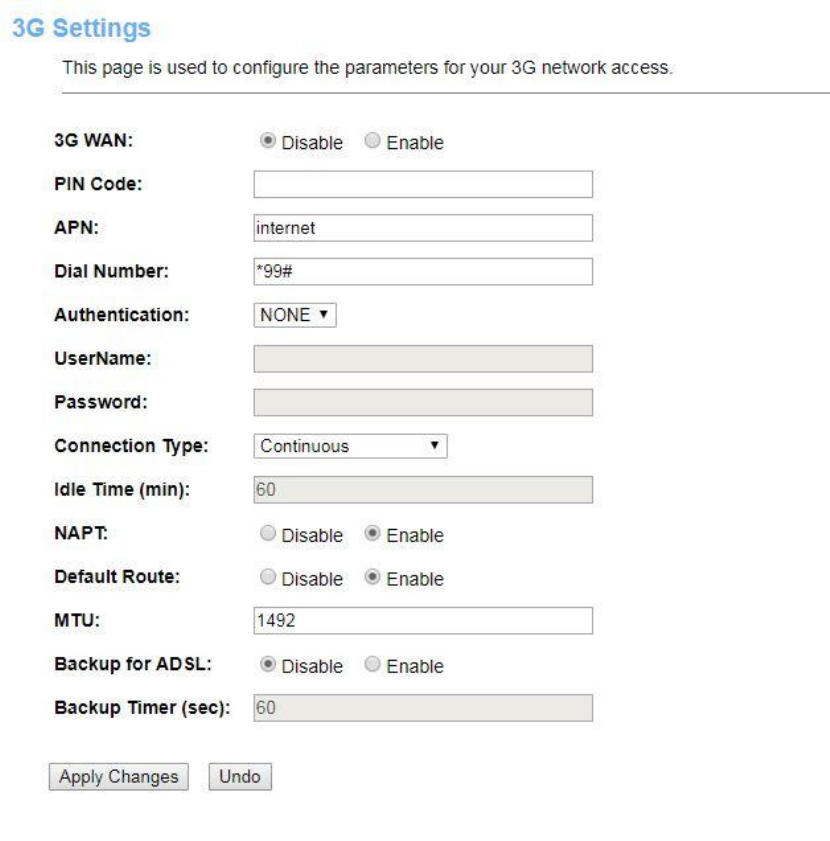Click the MTU input field
The image size is (830, 841).
(423, 621)
